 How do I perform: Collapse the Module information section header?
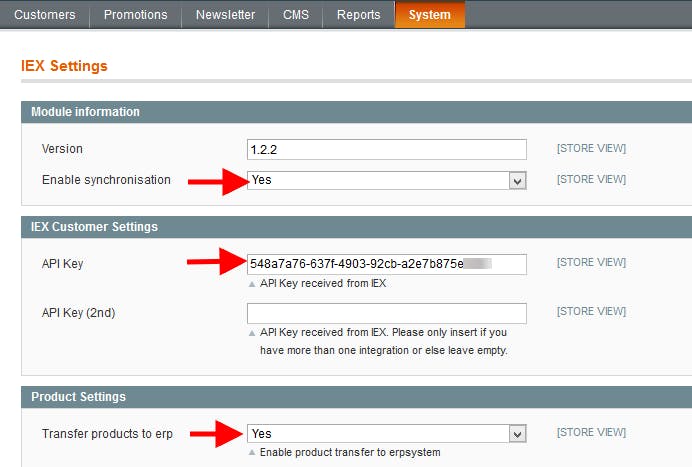coord(357,112)
